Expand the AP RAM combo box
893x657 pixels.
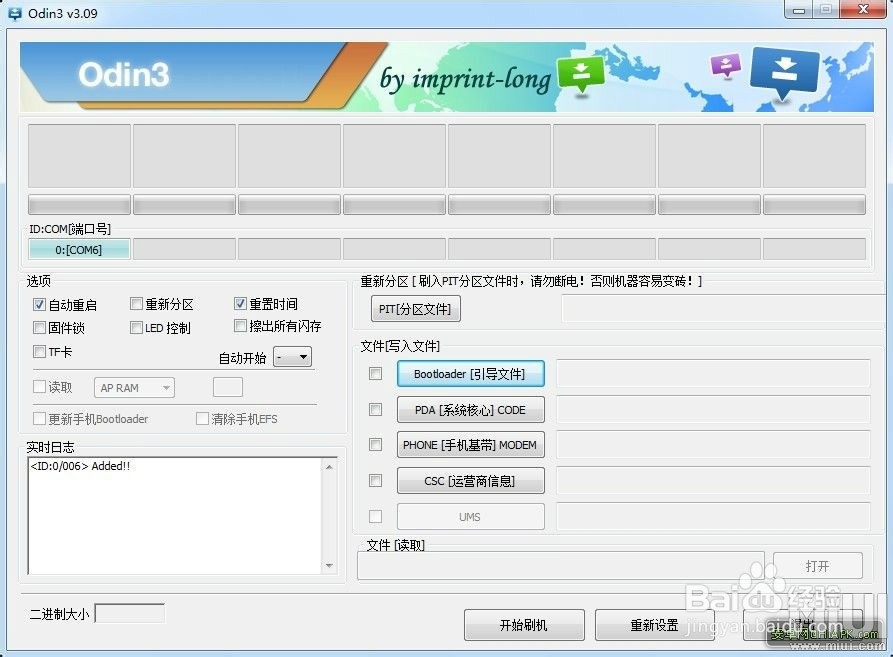click(134, 388)
